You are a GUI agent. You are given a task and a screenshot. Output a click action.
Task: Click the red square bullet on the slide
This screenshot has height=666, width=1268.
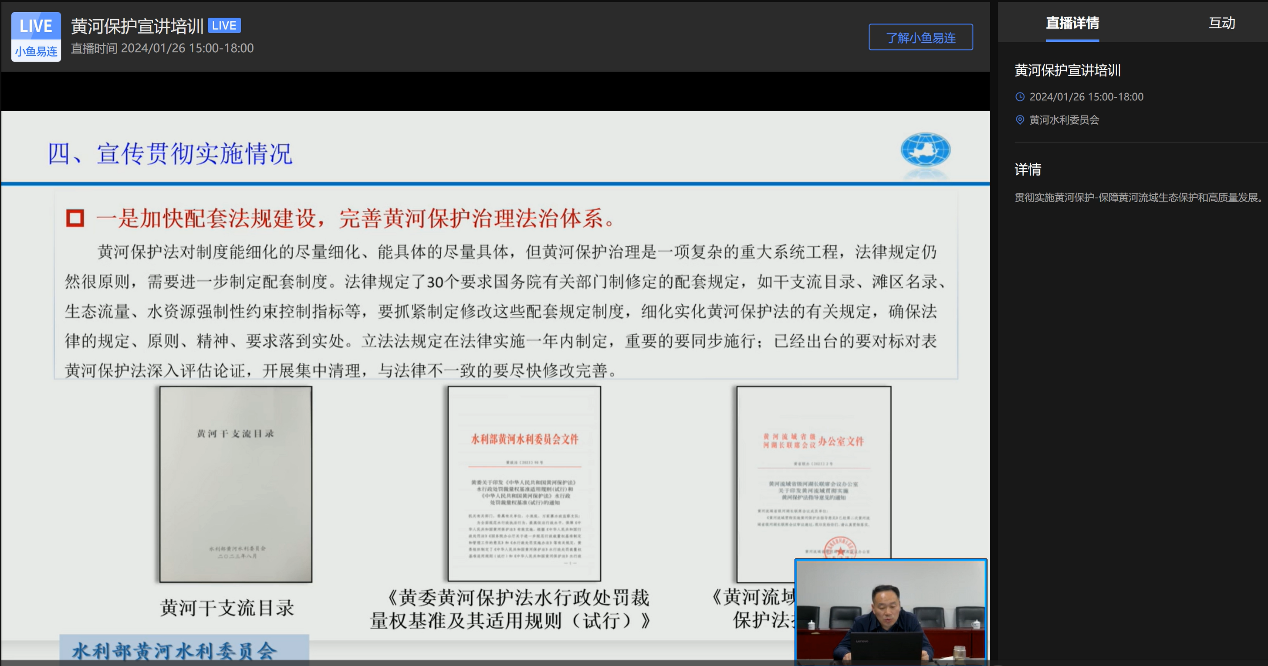75,218
